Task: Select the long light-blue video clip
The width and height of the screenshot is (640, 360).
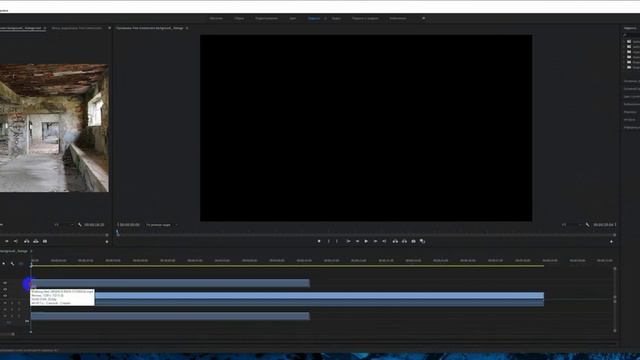Action: click(x=319, y=296)
